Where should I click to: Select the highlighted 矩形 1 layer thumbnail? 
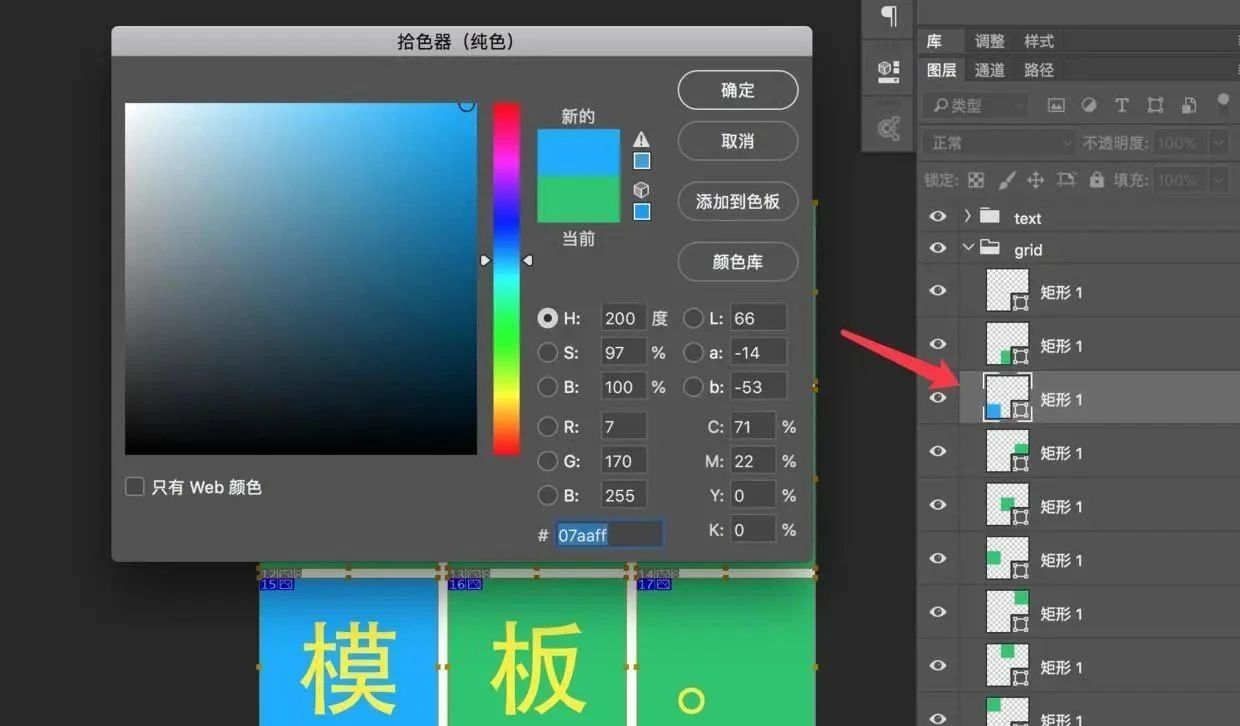(x=1007, y=398)
